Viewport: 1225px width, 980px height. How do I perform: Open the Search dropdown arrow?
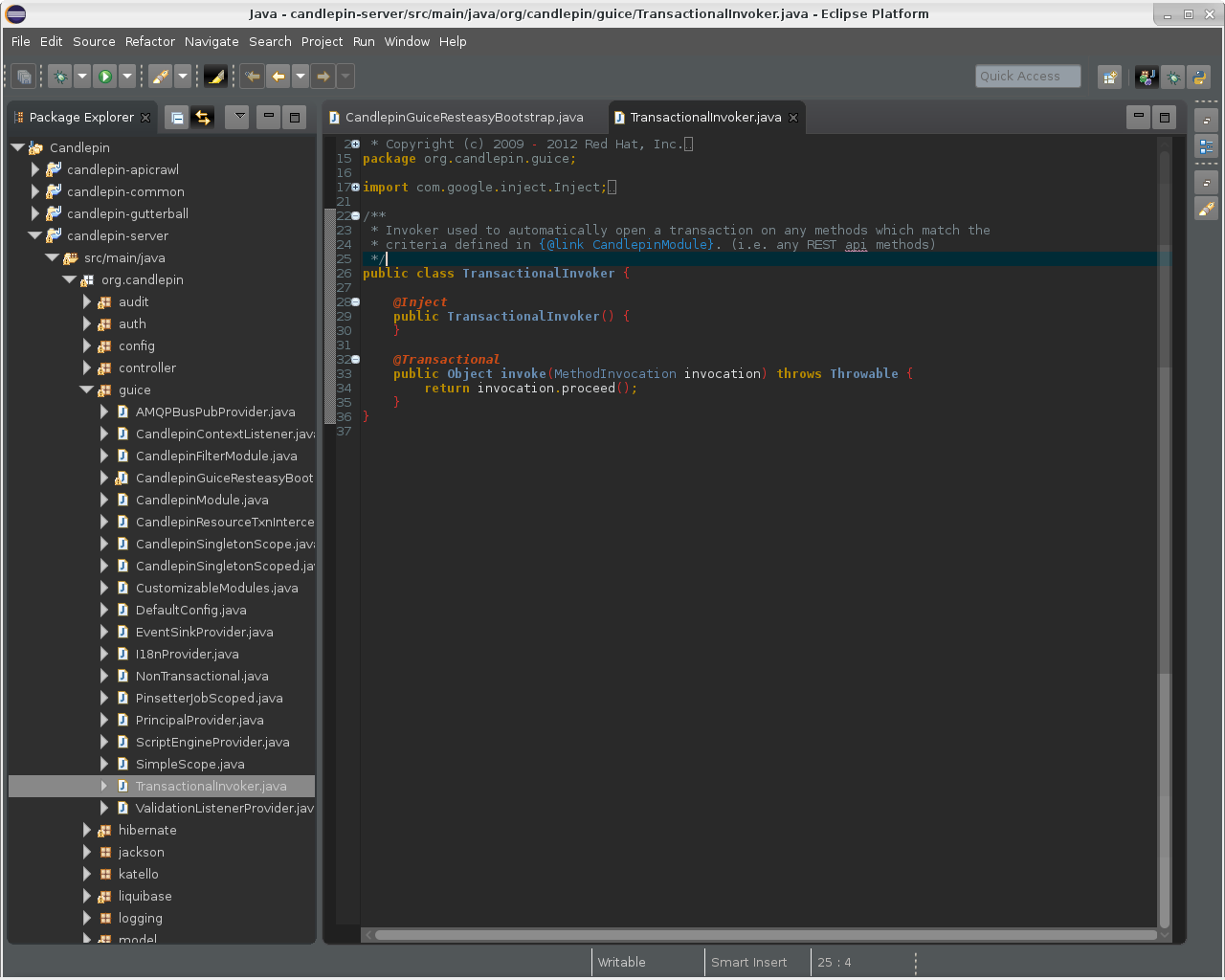(x=183, y=77)
